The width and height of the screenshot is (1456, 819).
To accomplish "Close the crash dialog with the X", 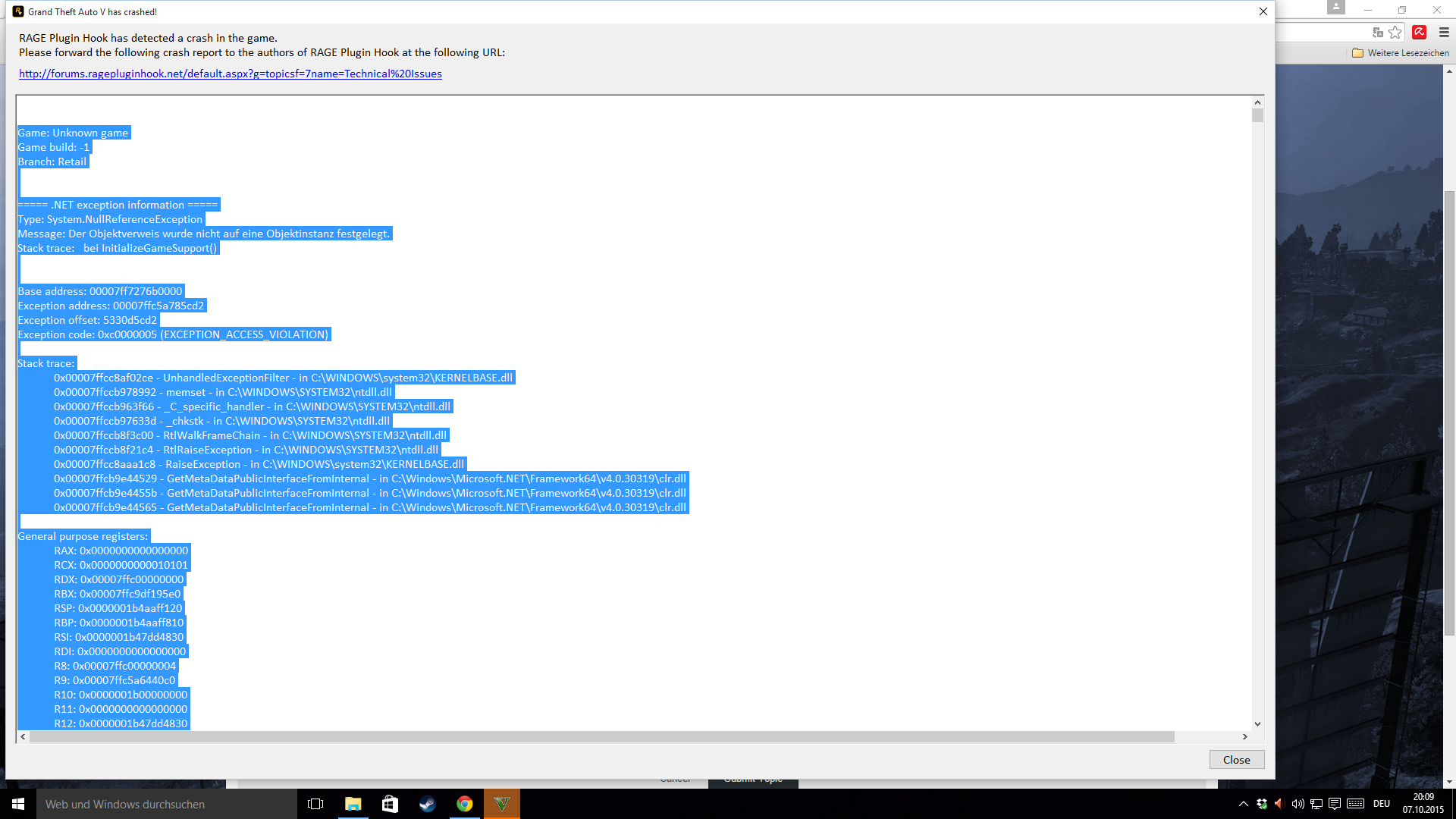I will pyautogui.click(x=1263, y=11).
